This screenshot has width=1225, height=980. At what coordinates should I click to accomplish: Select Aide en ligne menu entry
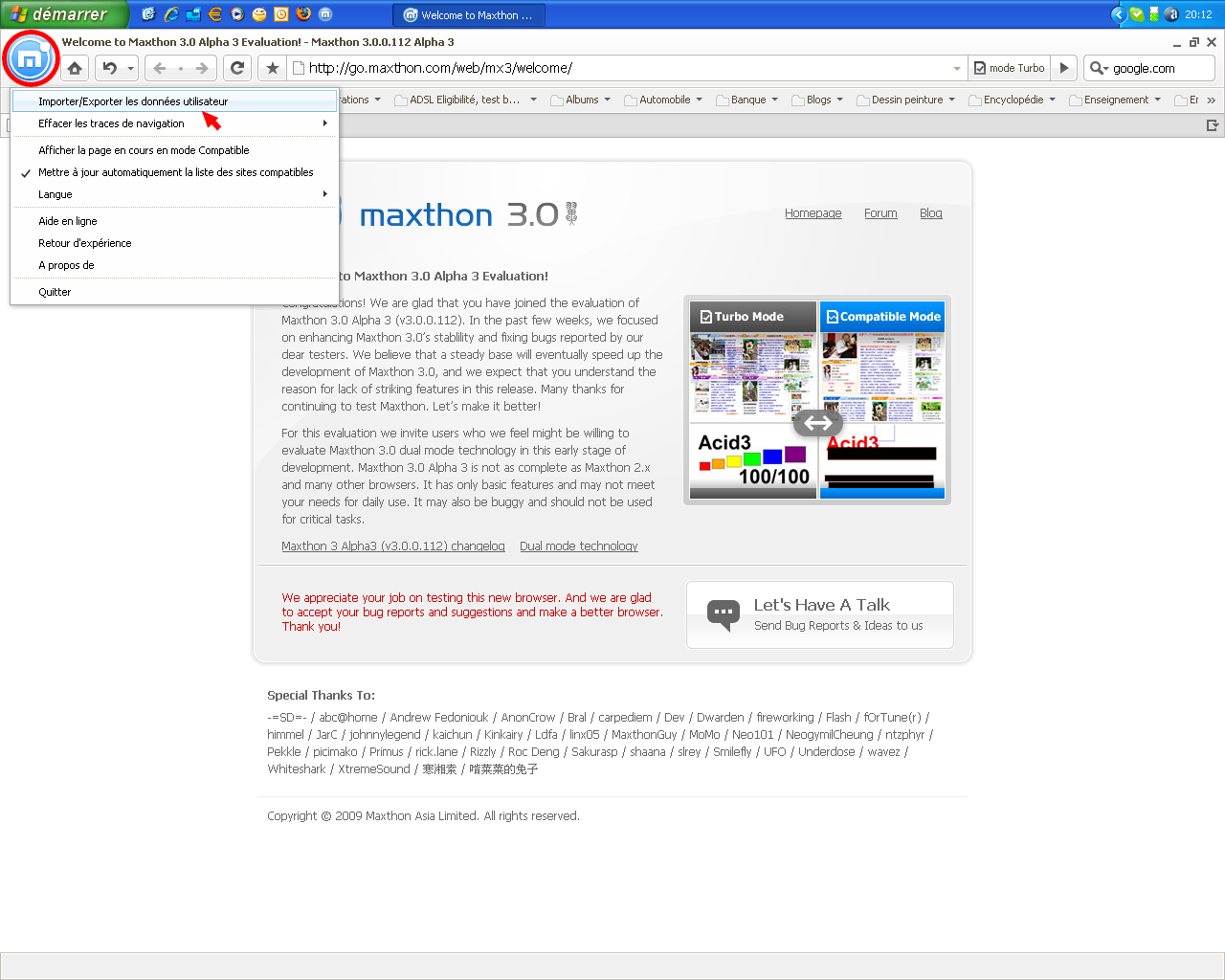(174, 221)
